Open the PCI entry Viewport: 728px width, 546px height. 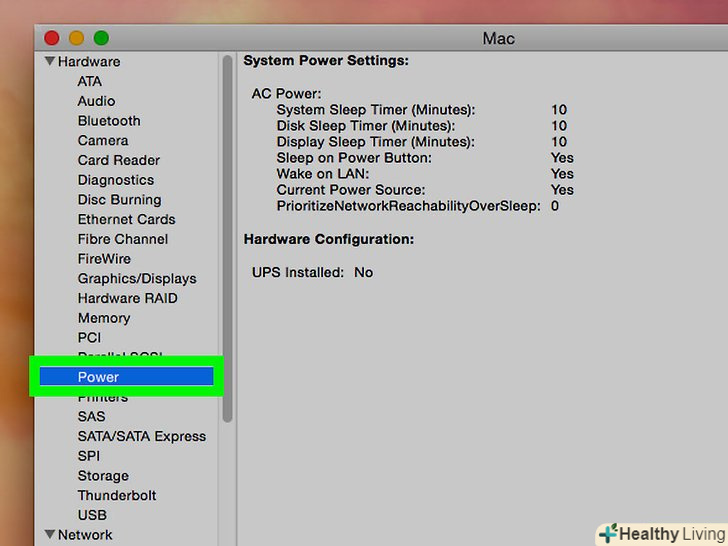tap(89, 338)
